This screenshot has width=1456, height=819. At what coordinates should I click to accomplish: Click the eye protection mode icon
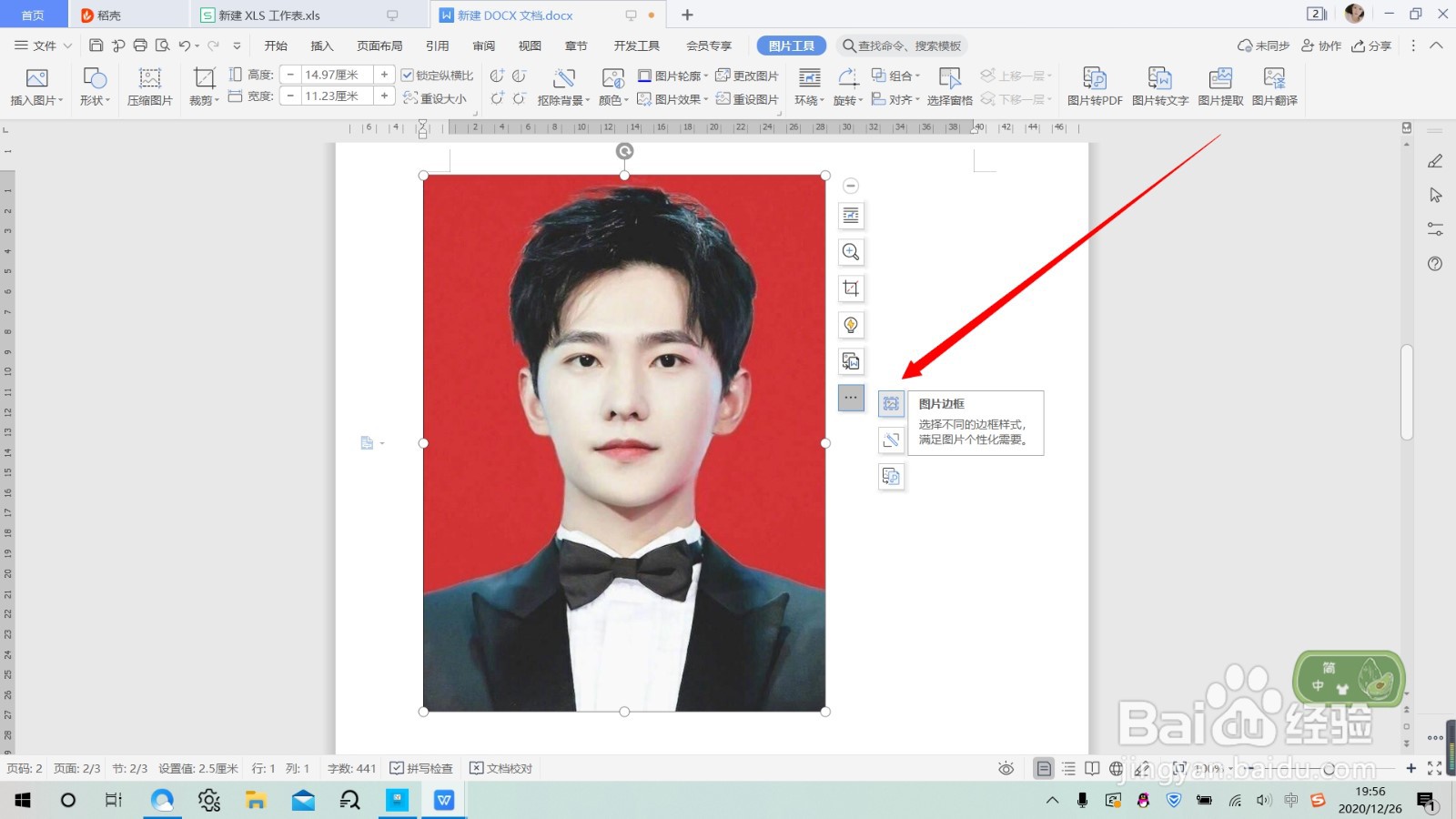pos(1006,769)
